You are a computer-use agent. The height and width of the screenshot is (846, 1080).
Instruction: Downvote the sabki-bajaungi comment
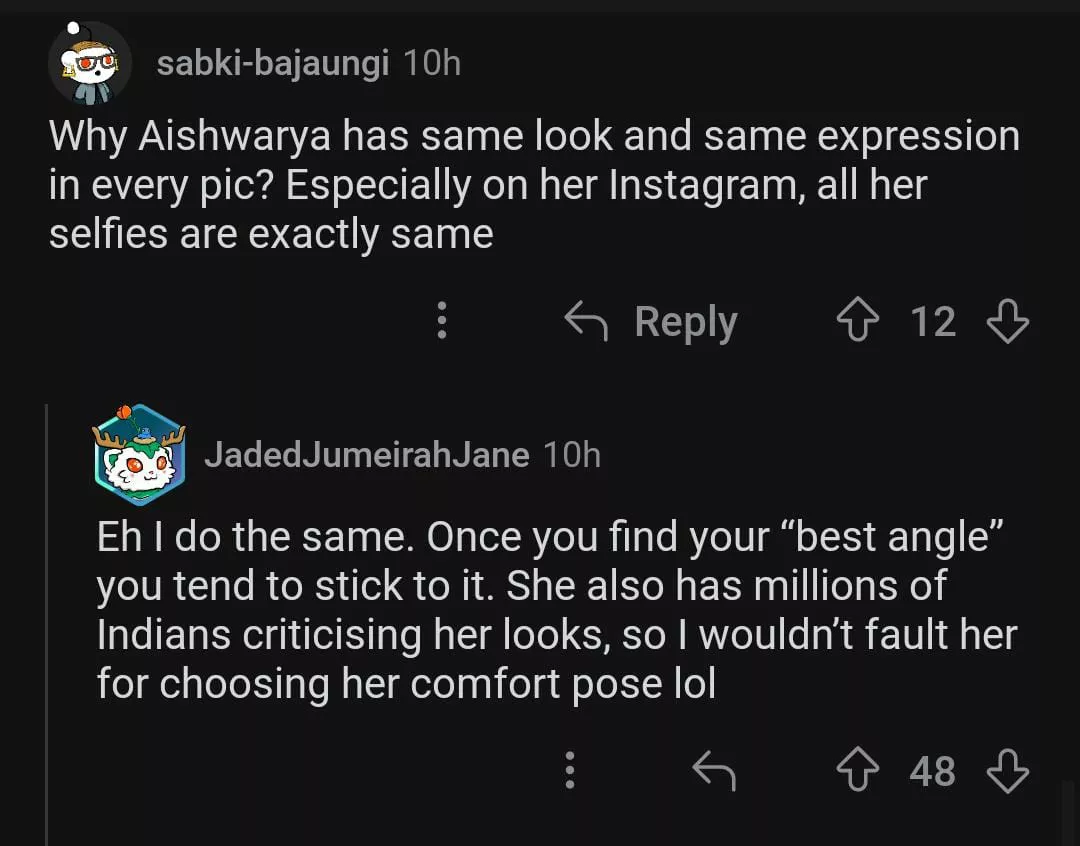click(1006, 322)
